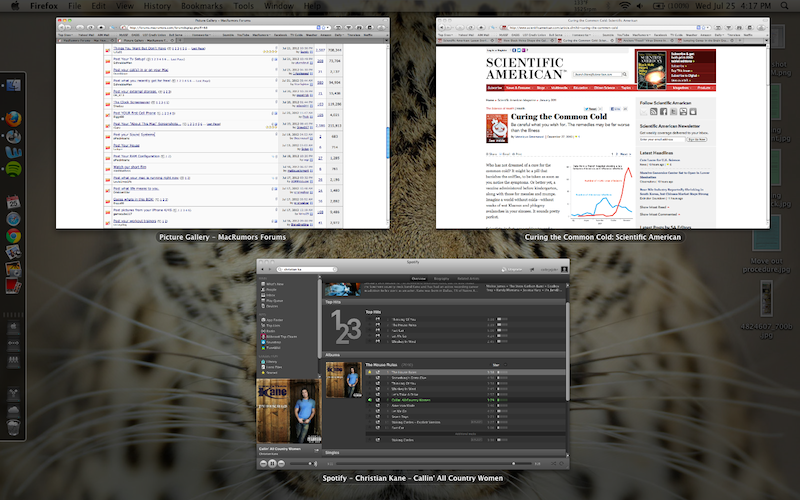Adjust the Spotify volume slider

coord(303,464)
